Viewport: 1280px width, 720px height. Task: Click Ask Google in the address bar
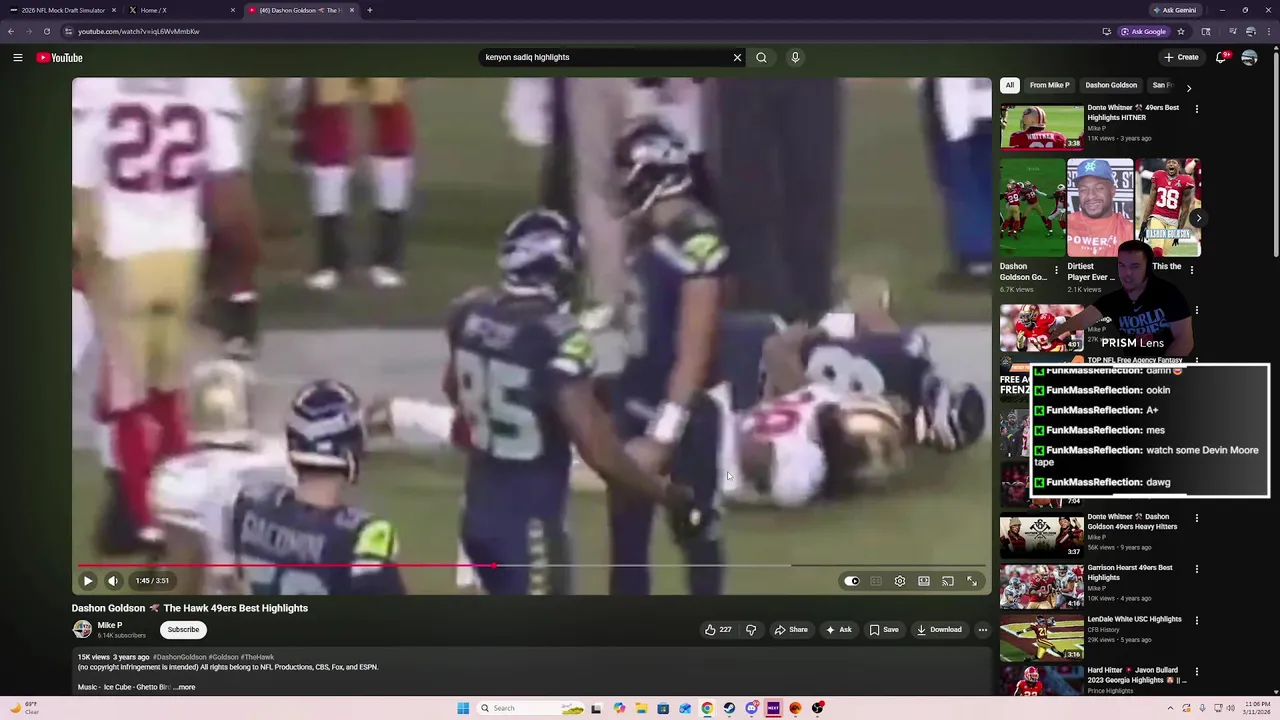coord(1144,31)
